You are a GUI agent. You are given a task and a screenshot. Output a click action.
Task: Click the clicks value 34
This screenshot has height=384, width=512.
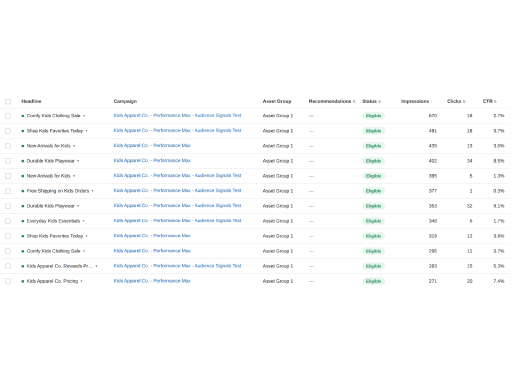tap(469, 161)
